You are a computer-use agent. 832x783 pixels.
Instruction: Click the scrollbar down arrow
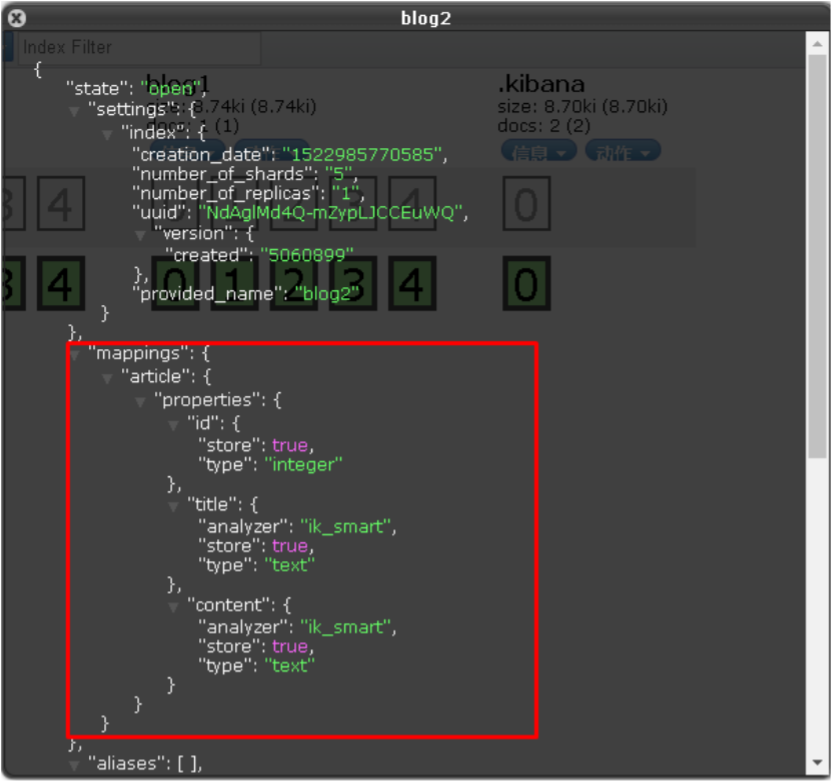coord(818,763)
